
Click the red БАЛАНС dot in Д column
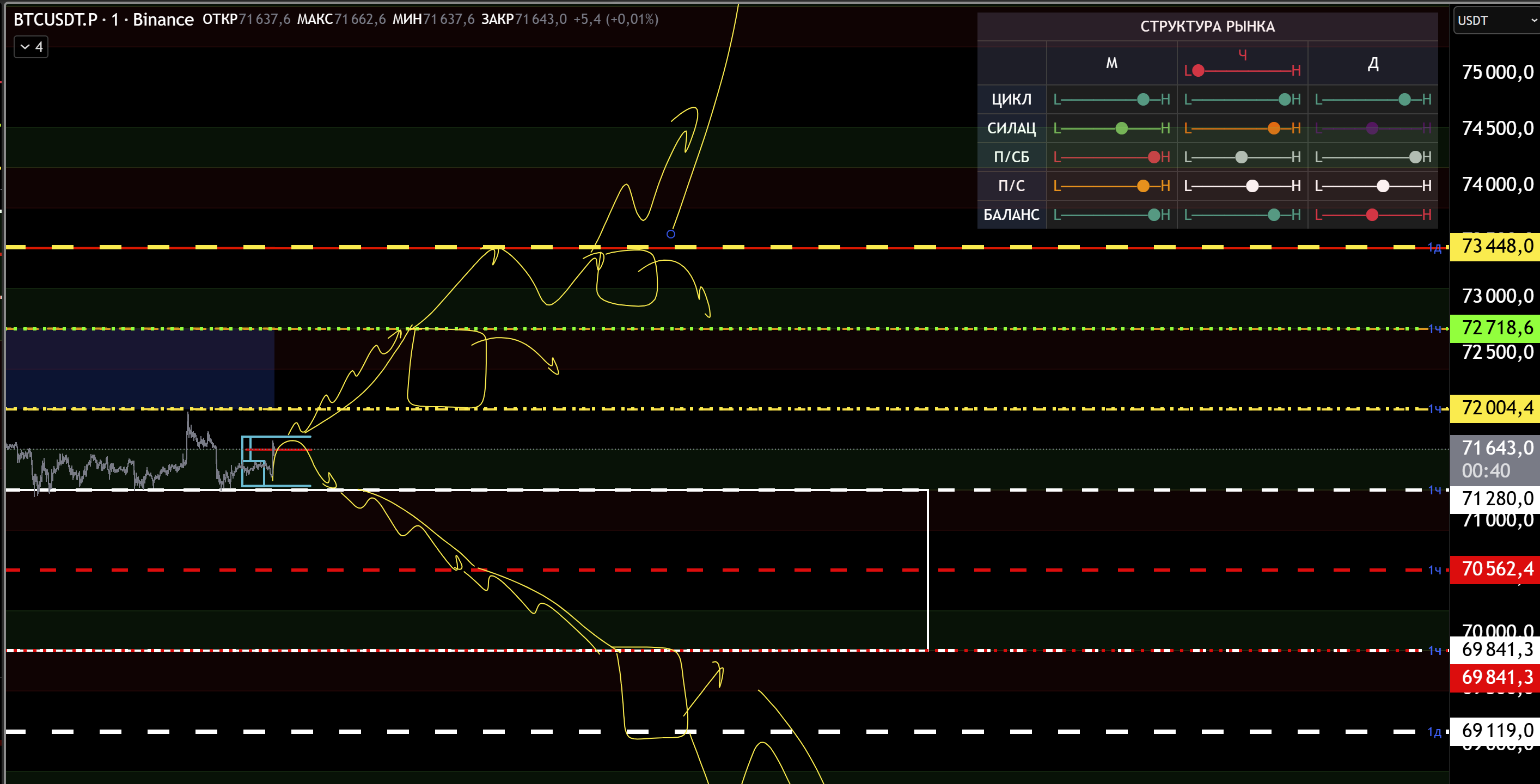tap(1372, 215)
